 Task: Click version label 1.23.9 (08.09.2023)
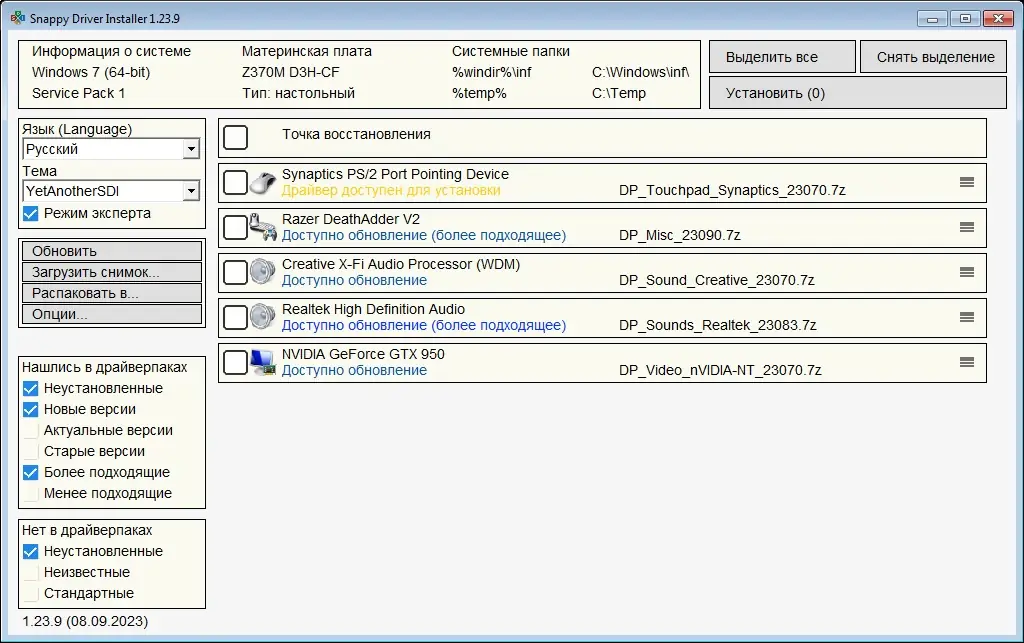[x=85, y=621]
